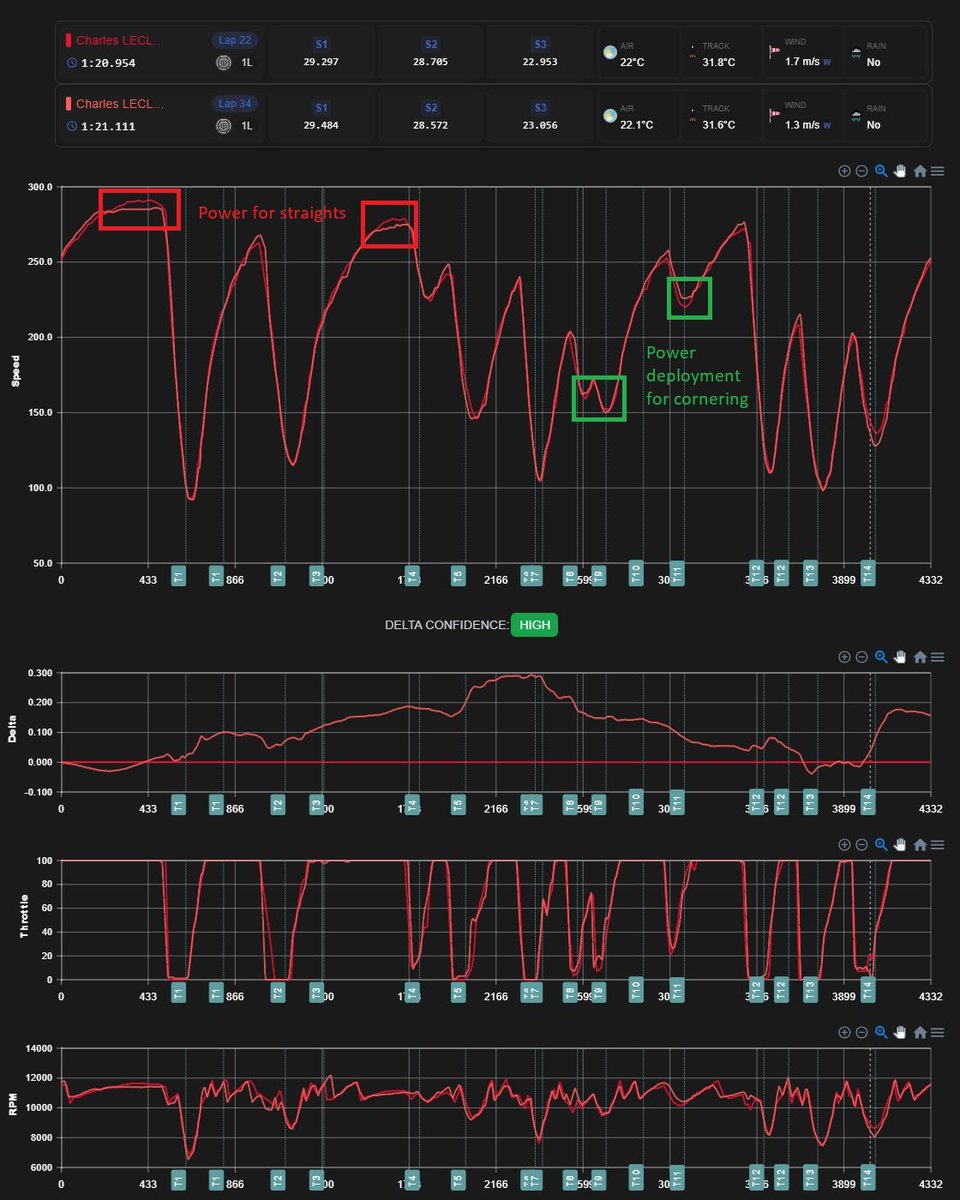
Task: Click the S2 time 28.705
Action: [431, 61]
